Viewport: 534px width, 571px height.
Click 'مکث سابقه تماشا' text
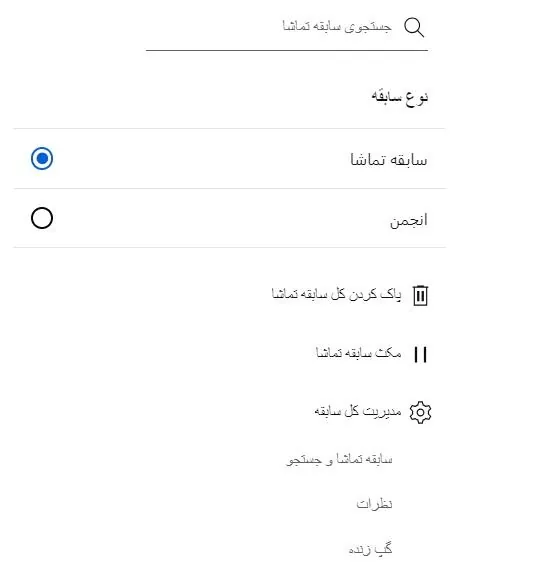(358, 353)
